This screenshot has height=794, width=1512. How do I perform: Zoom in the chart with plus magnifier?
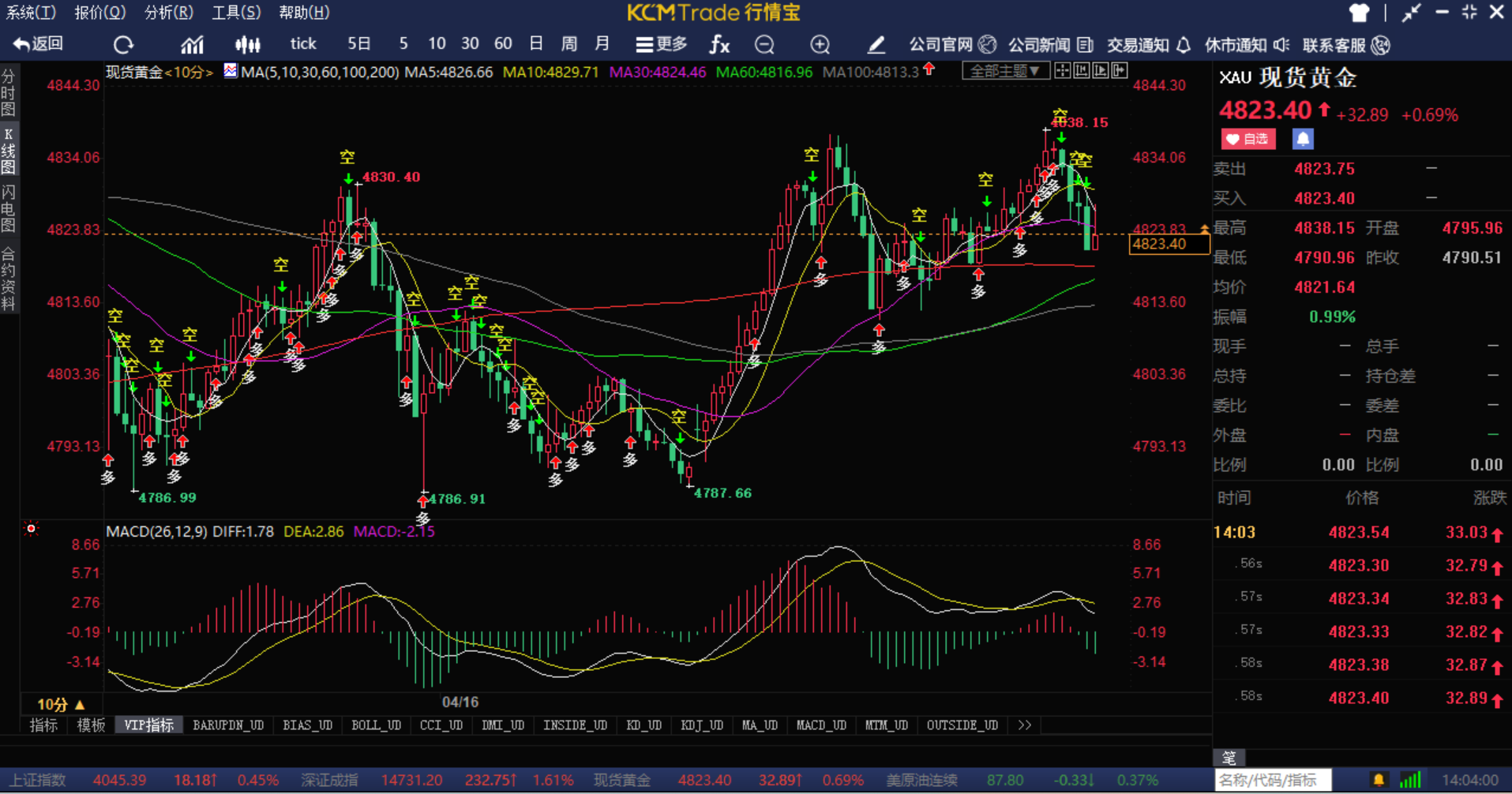click(820, 45)
